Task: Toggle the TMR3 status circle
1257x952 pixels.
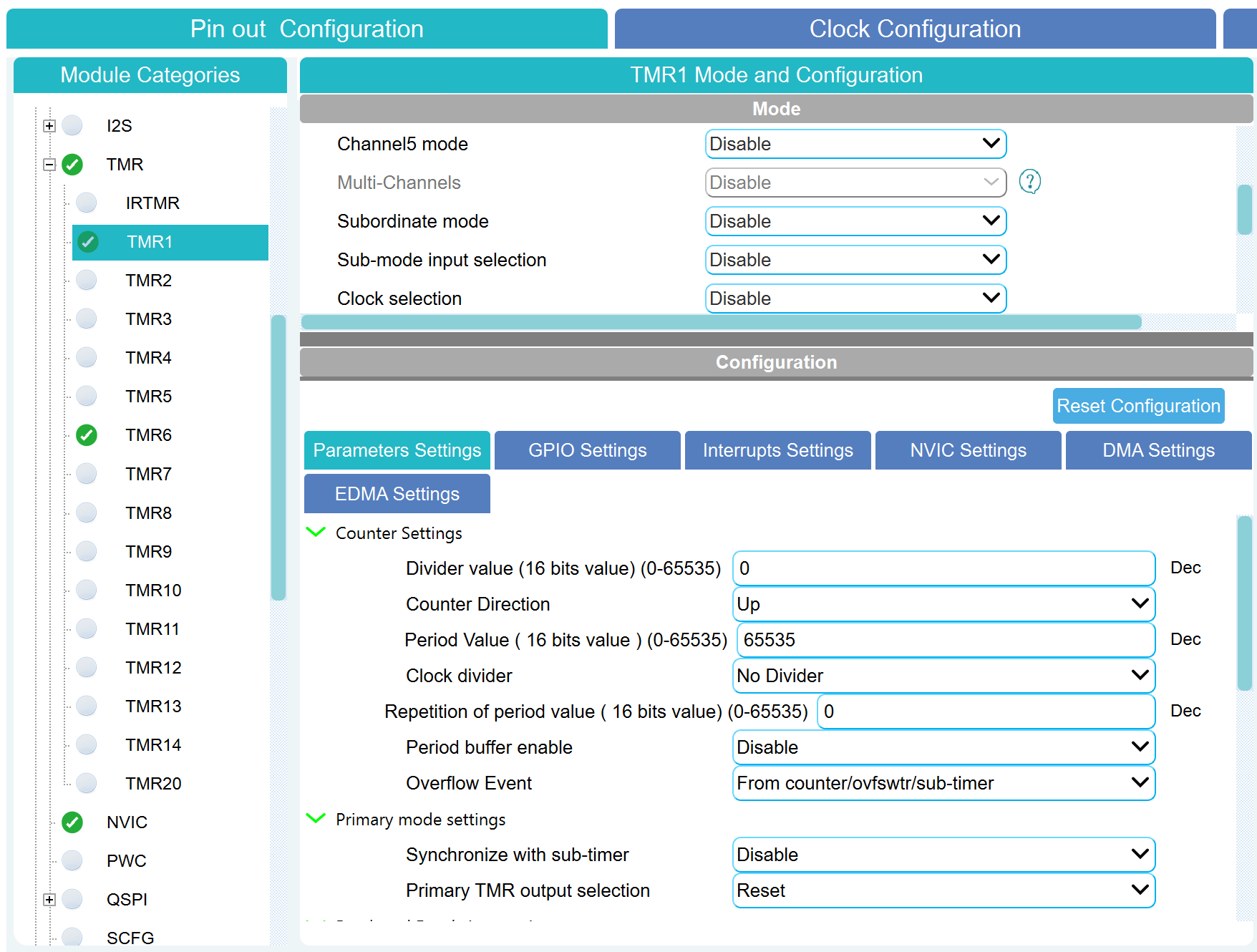Action: (x=87, y=319)
